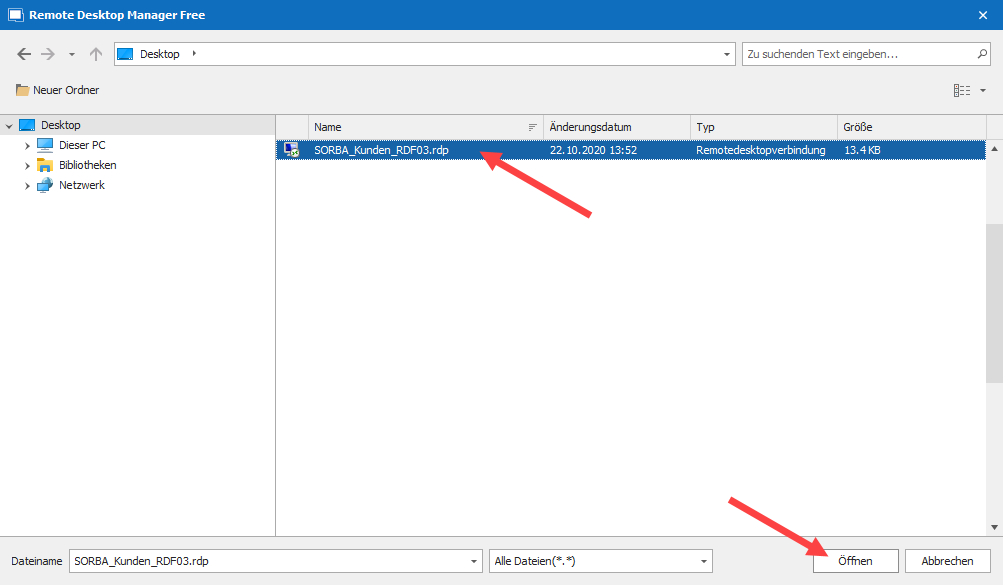Image resolution: width=1003 pixels, height=585 pixels.
Task: Select Desktop in the folder tree
Action: click(x=60, y=125)
